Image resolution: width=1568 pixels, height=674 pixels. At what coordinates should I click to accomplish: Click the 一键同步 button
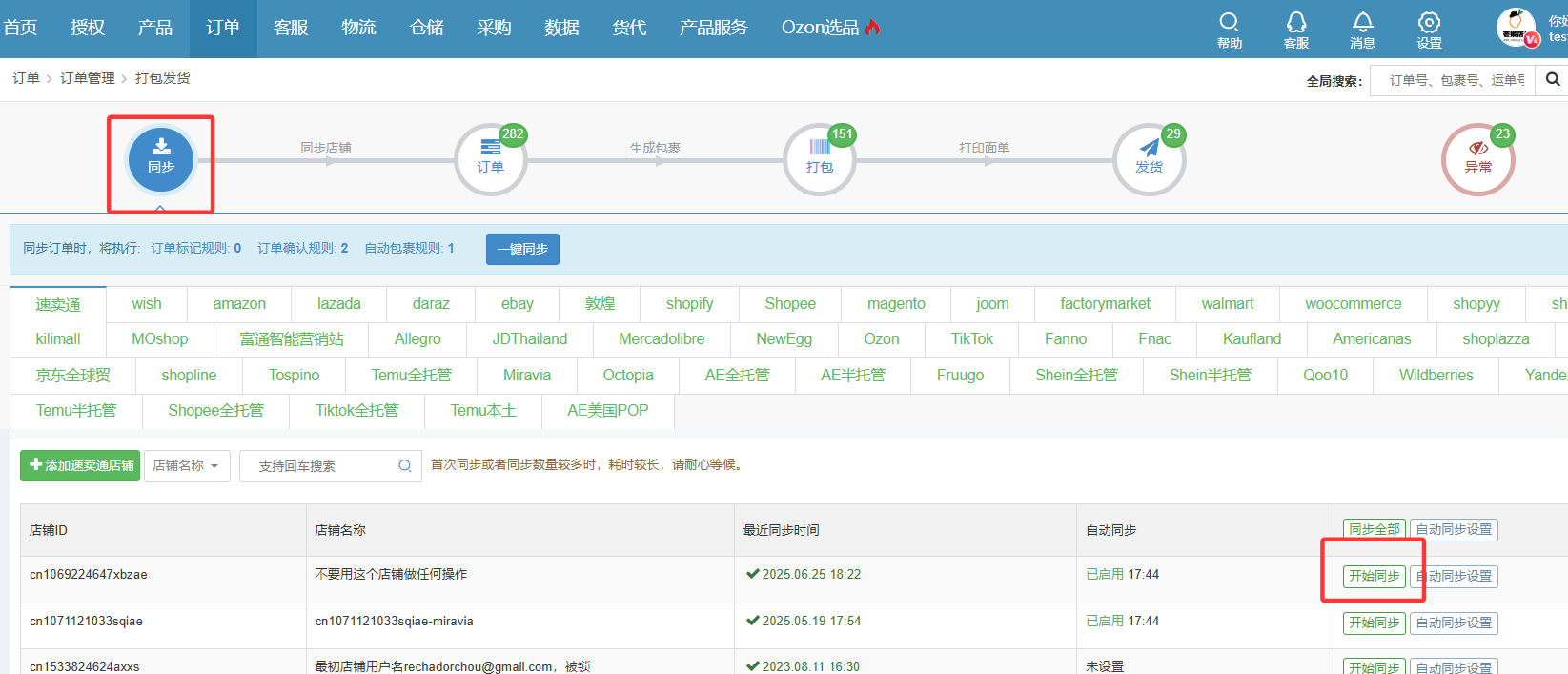pyautogui.click(x=522, y=249)
